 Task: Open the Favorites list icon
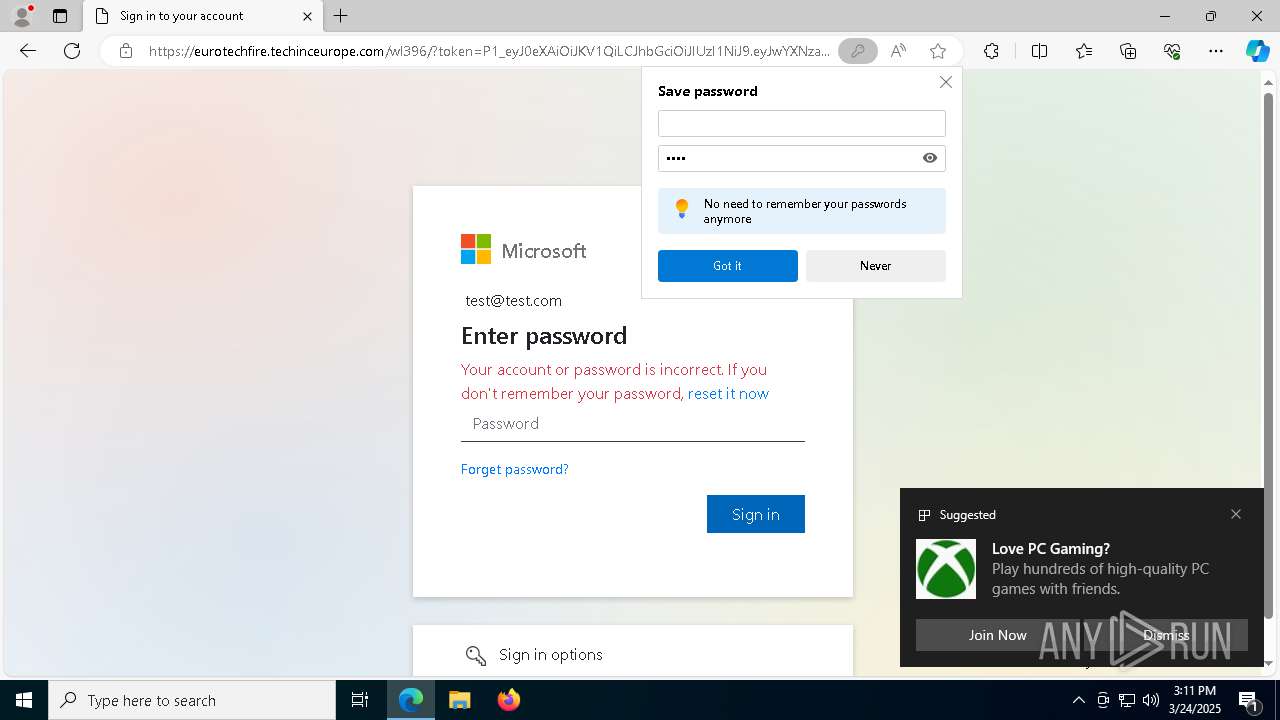pos(1084,51)
